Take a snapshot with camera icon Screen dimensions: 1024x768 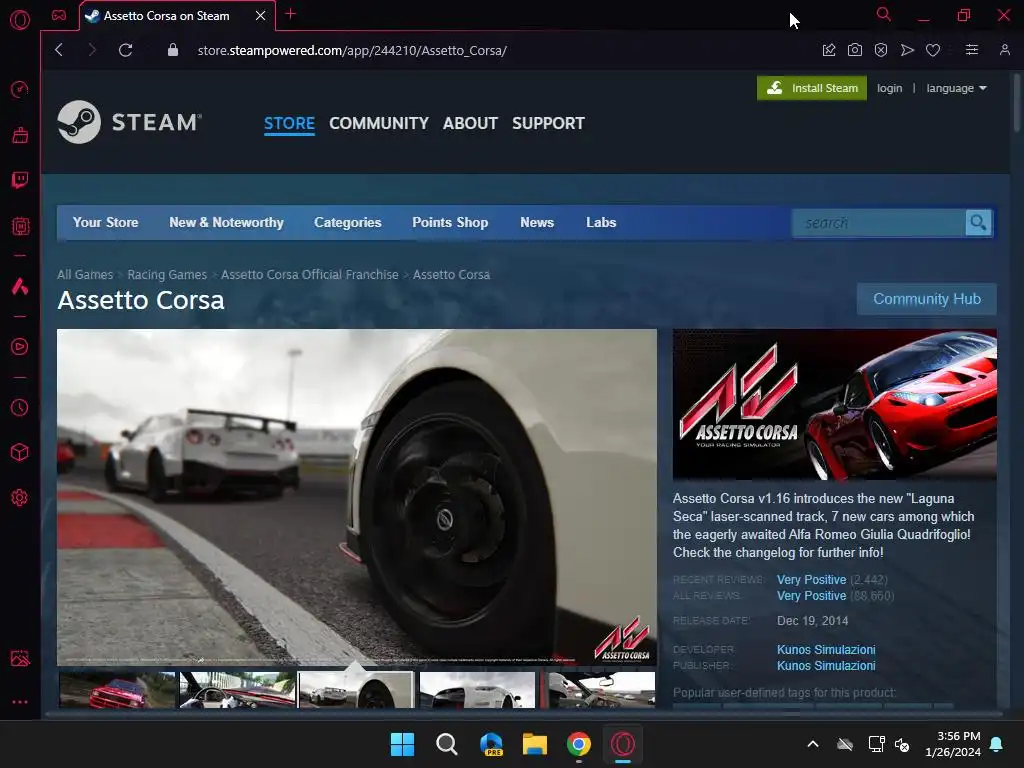855,50
